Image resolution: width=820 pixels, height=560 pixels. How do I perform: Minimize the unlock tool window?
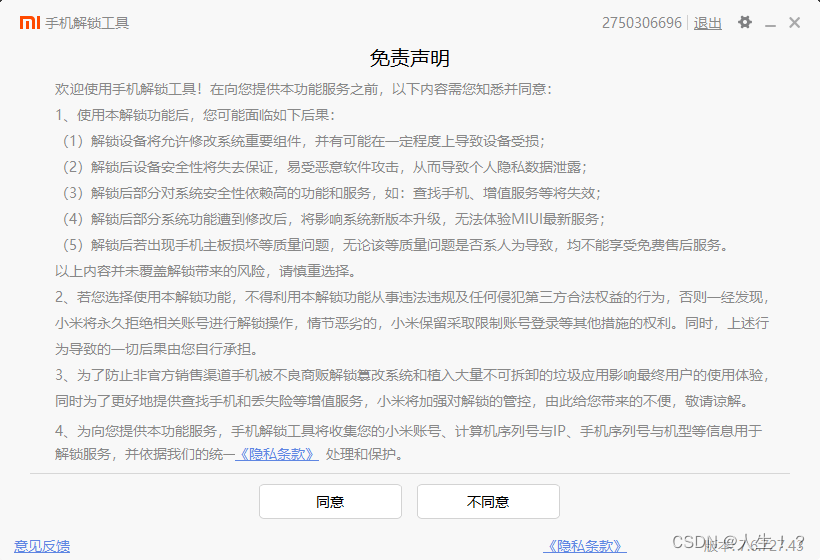click(x=770, y=23)
